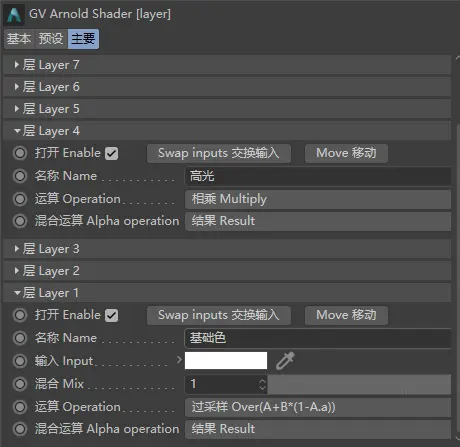
Task: Click animation dot beside 输入 Input
Action: point(20,361)
